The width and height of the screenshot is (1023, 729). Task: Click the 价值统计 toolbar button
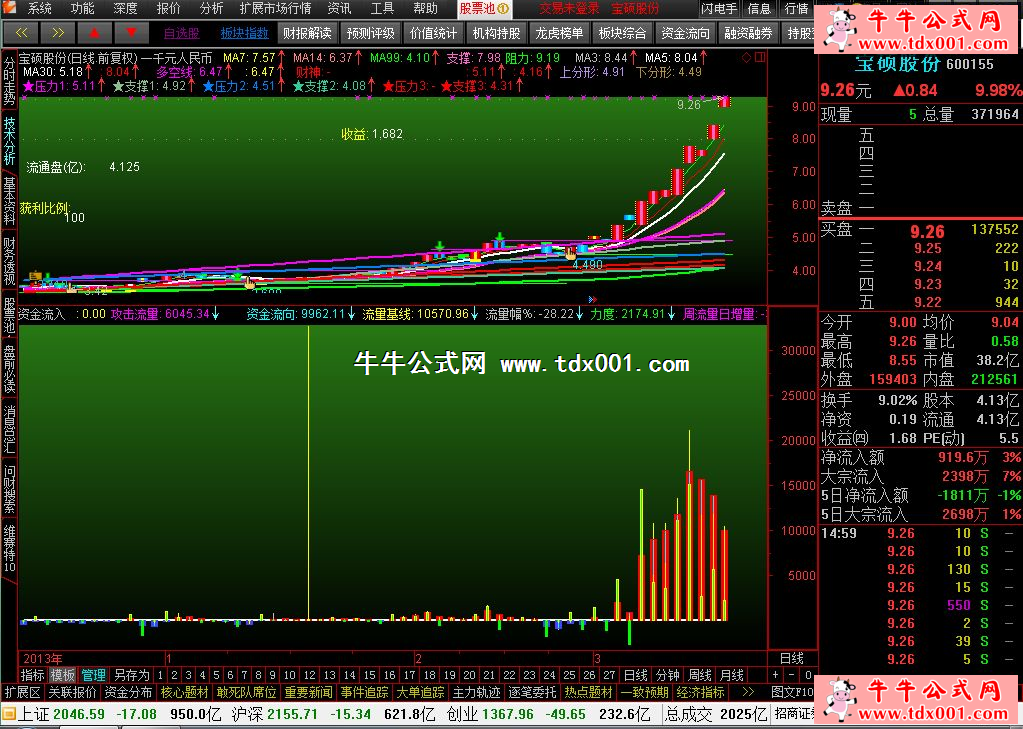click(x=433, y=33)
